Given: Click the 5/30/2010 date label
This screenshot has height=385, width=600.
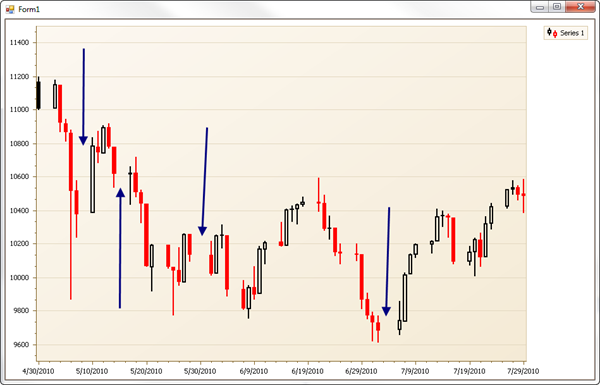Looking at the screenshot, I should tap(200, 371).
